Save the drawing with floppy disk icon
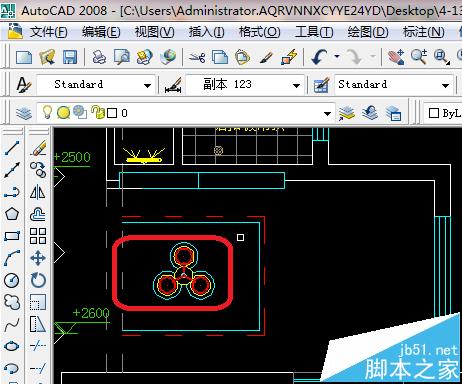The height and width of the screenshot is (384, 462). click(70, 57)
